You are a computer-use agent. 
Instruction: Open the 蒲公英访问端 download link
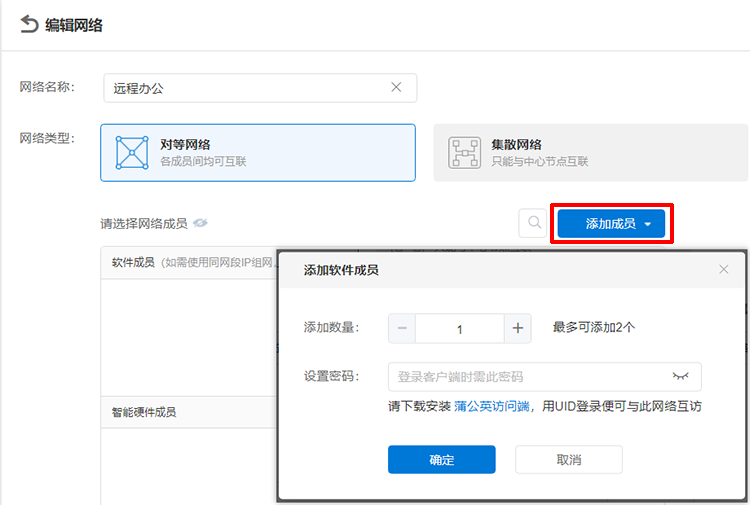pyautogui.click(x=492, y=406)
